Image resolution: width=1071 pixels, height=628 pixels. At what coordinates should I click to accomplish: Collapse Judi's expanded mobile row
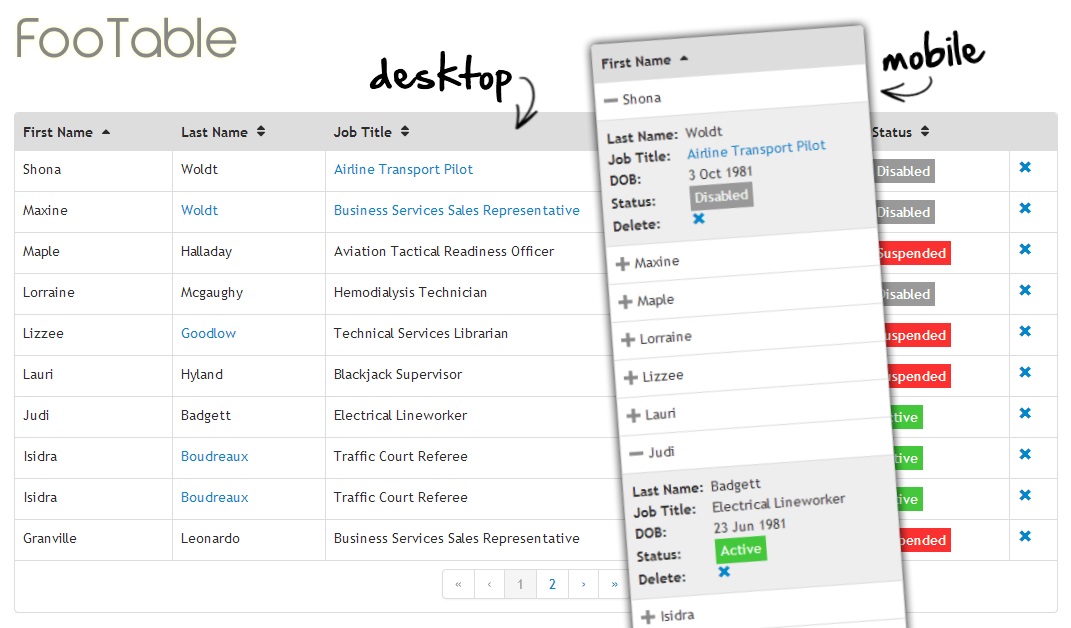pos(637,453)
